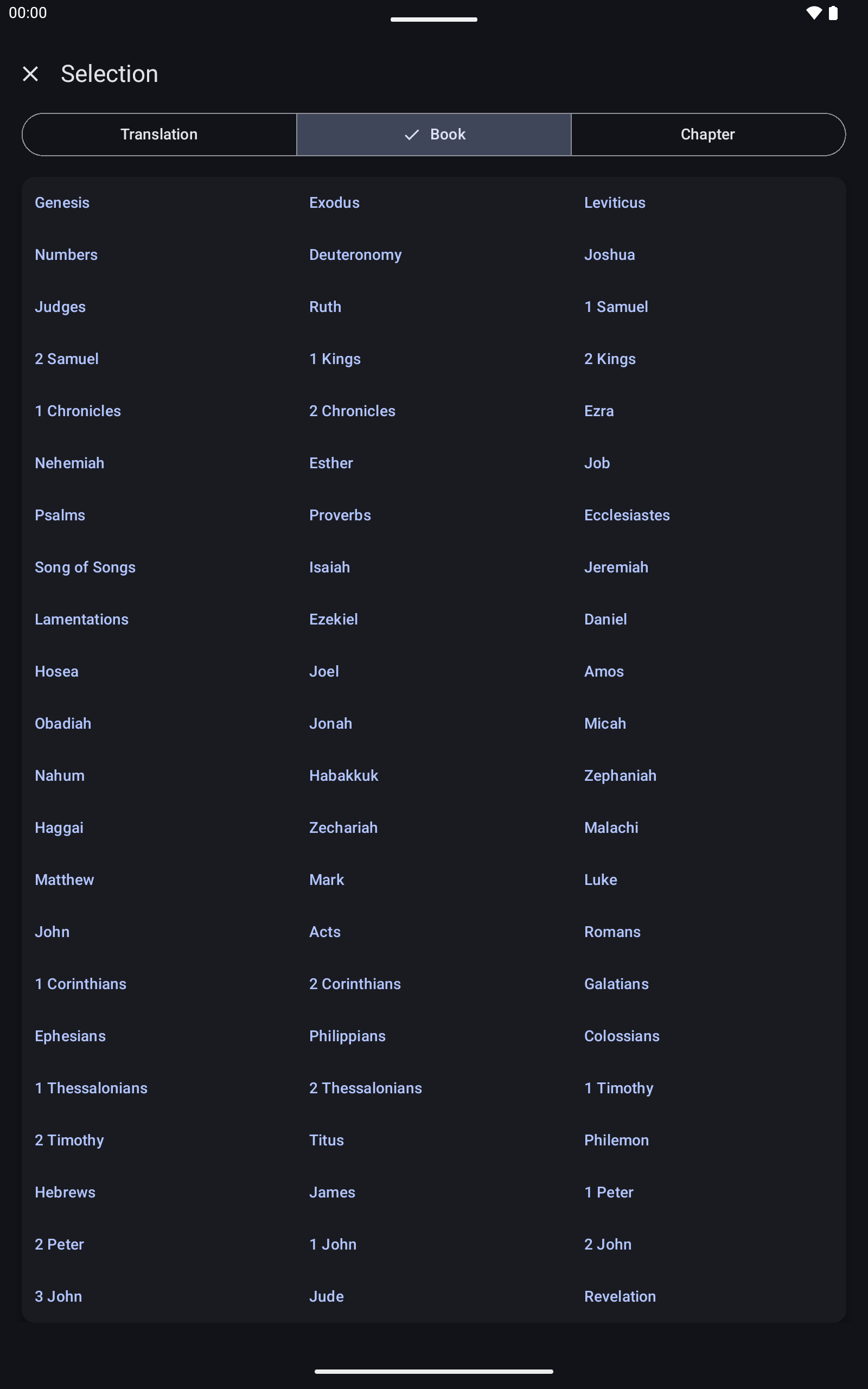The height and width of the screenshot is (1389, 868).
Task: Switch to the Translation tab
Action: click(159, 135)
